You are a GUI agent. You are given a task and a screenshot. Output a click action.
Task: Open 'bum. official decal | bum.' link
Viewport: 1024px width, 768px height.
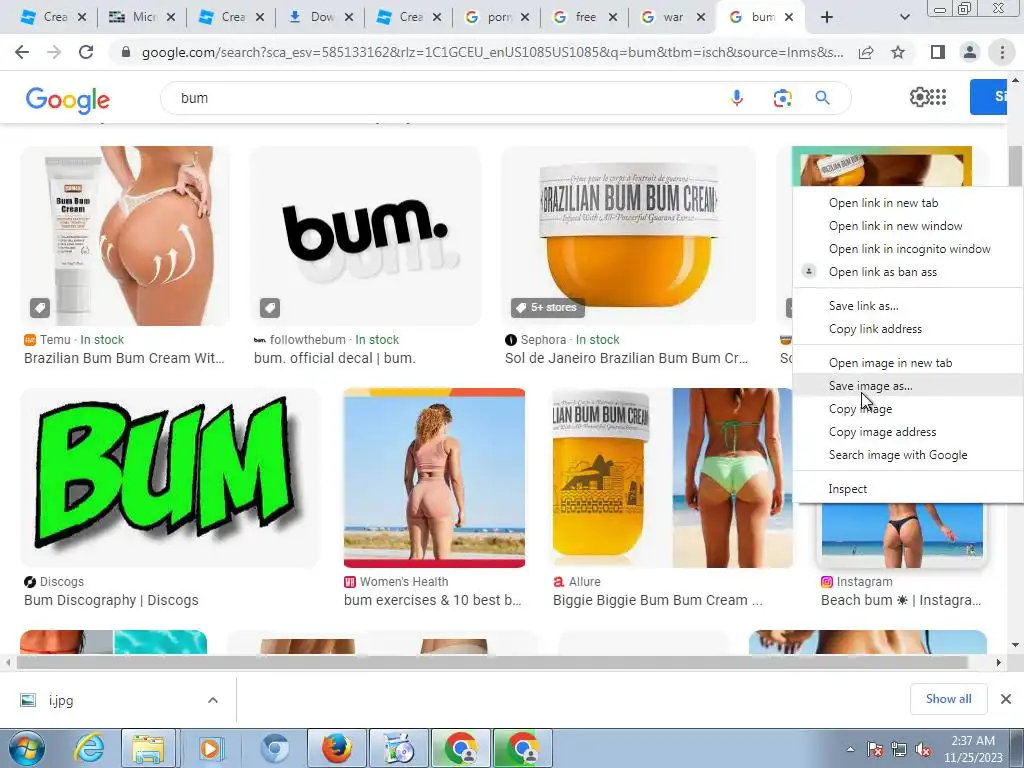click(334, 358)
